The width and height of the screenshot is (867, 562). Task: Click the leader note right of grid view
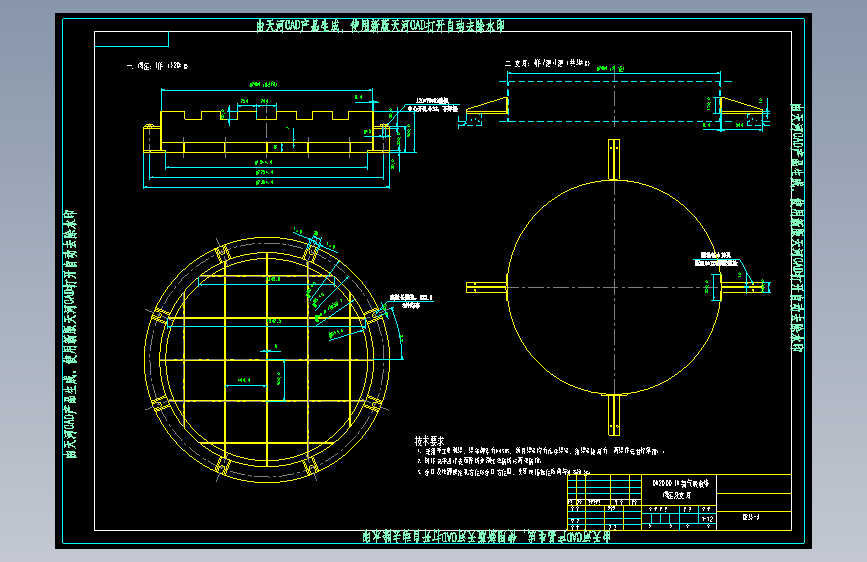(x=411, y=301)
